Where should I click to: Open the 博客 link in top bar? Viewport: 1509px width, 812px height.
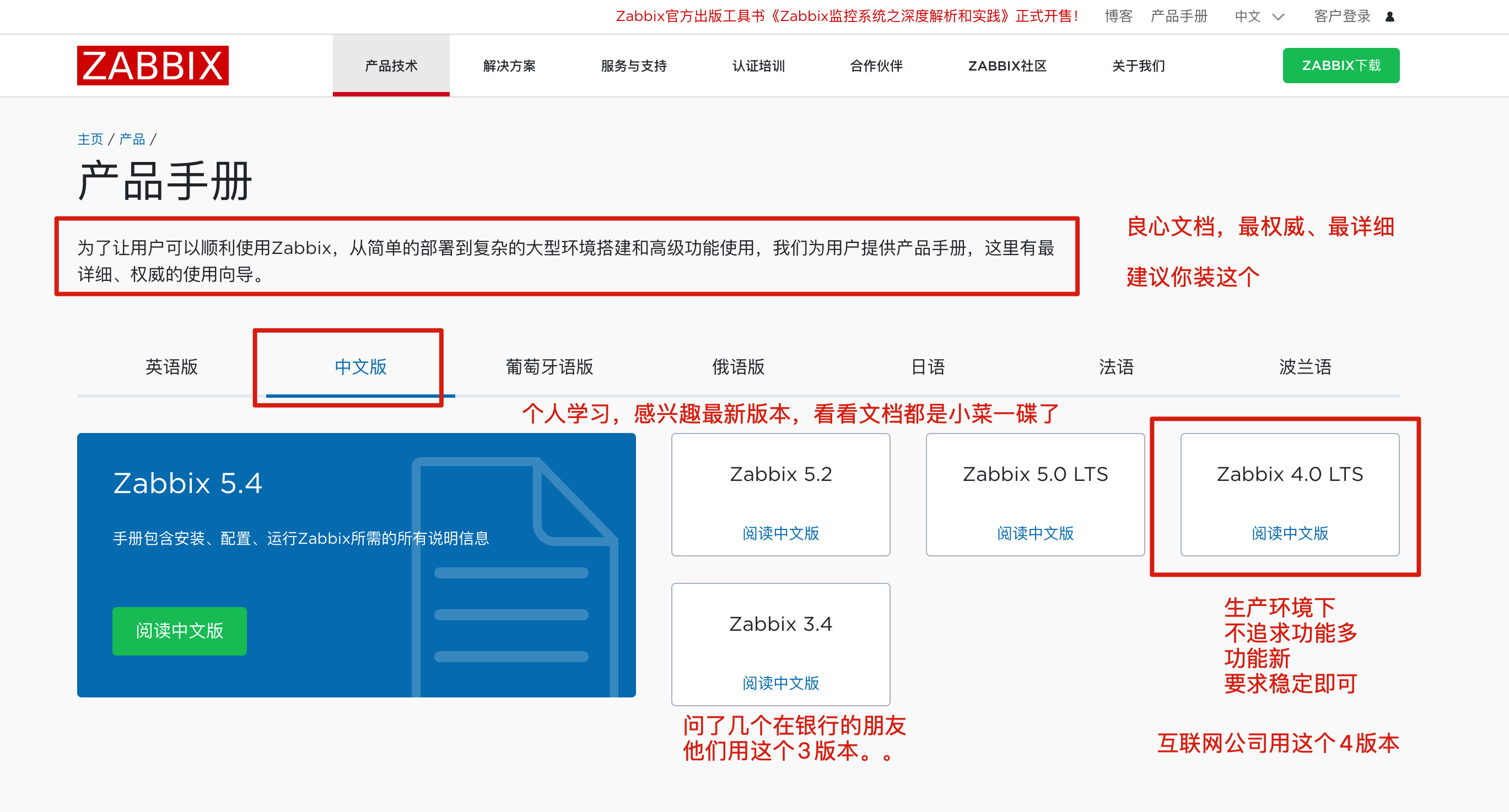coord(1118,17)
